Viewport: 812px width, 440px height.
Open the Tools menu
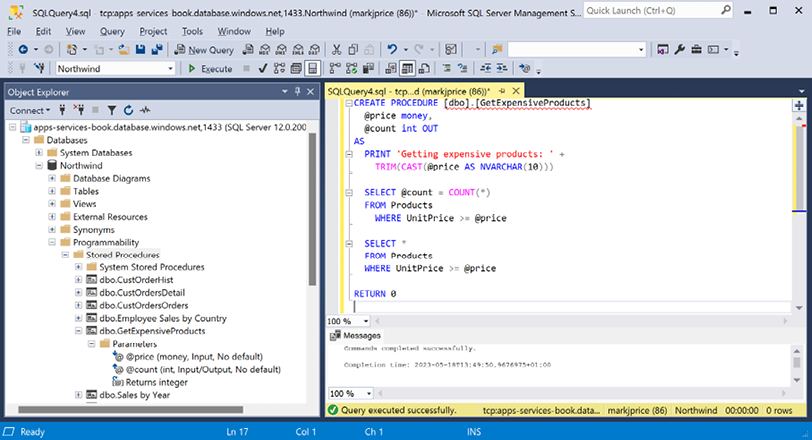192,32
